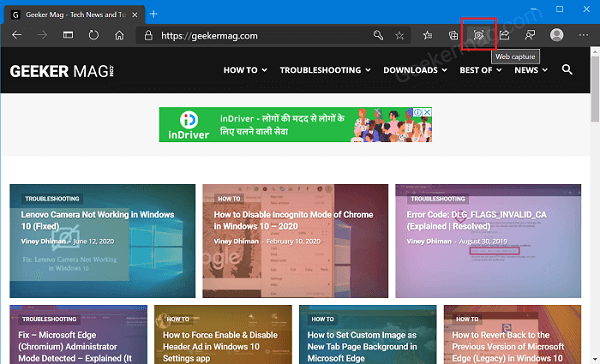Click the vertical page scrollbar thumb

tap(595, 89)
